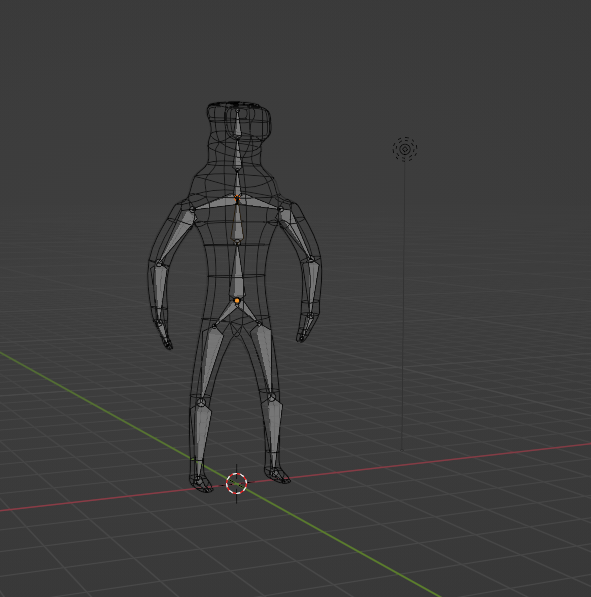Select the upper arm bone on view's left
Viewport: 591px width, 597px height.
click(x=177, y=235)
